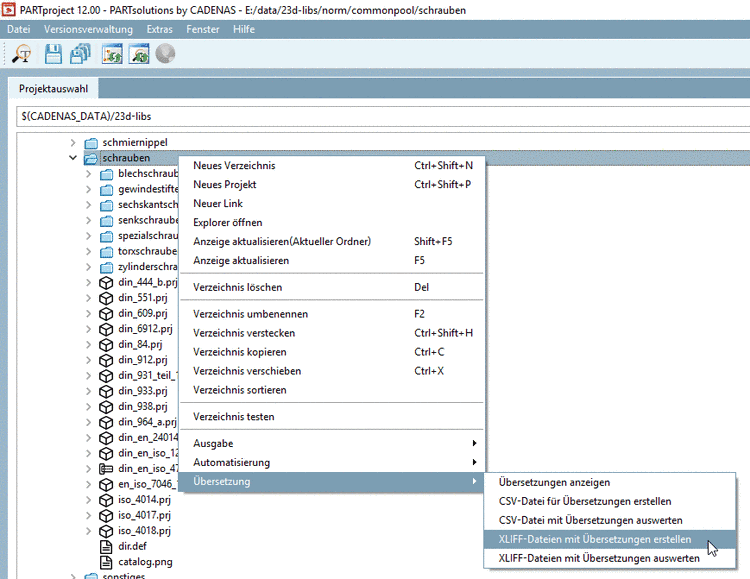Click the document icon of dir.def
The image size is (750, 579).
click(107, 547)
